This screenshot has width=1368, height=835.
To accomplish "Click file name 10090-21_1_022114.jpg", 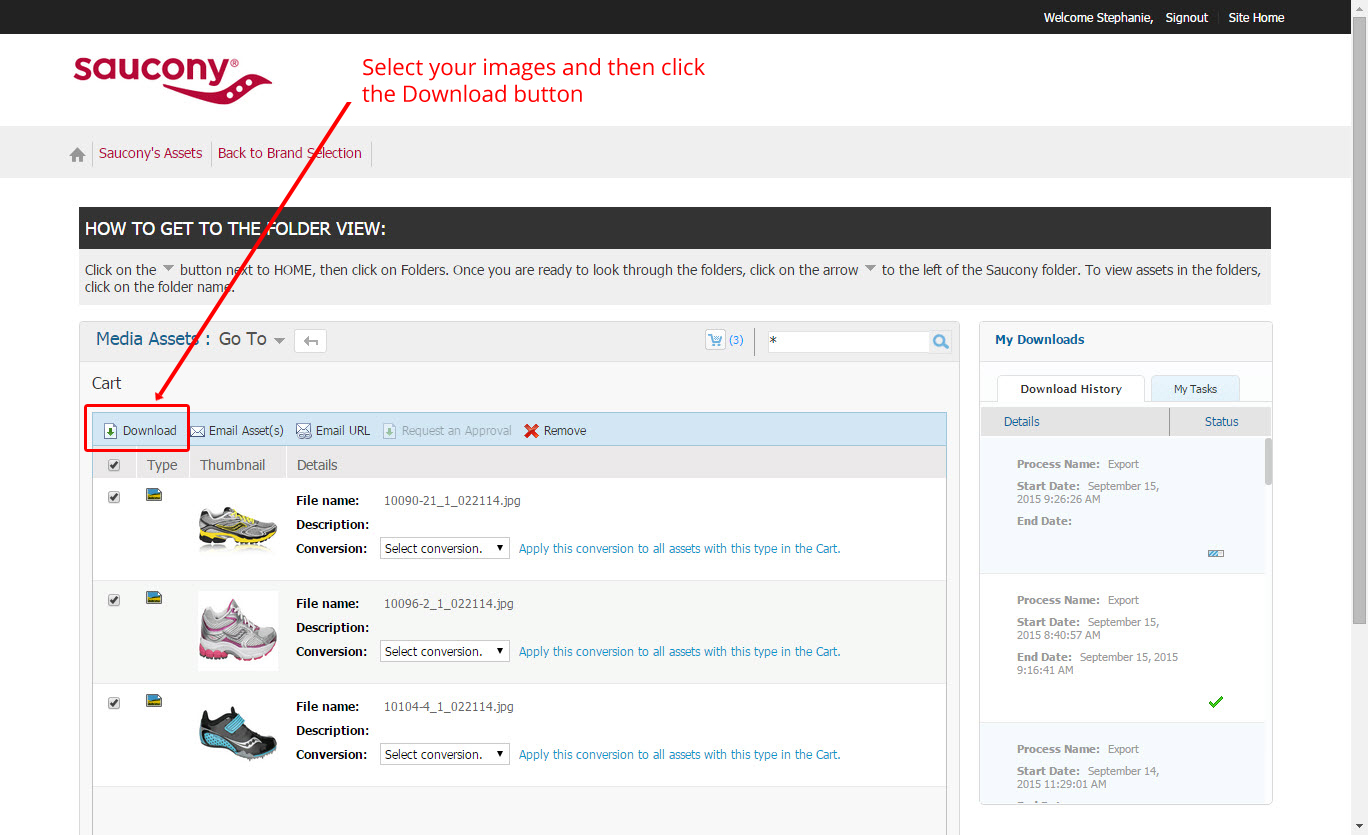I will pos(452,500).
